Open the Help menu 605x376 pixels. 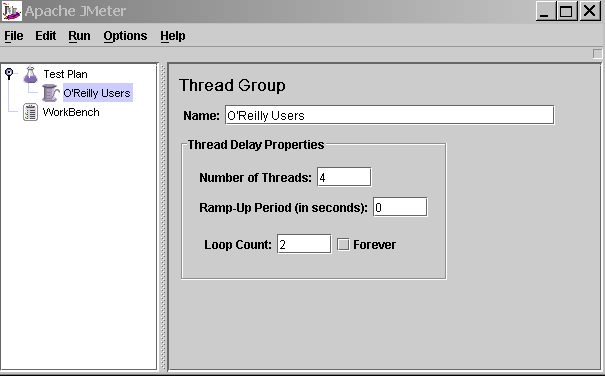tap(172, 36)
